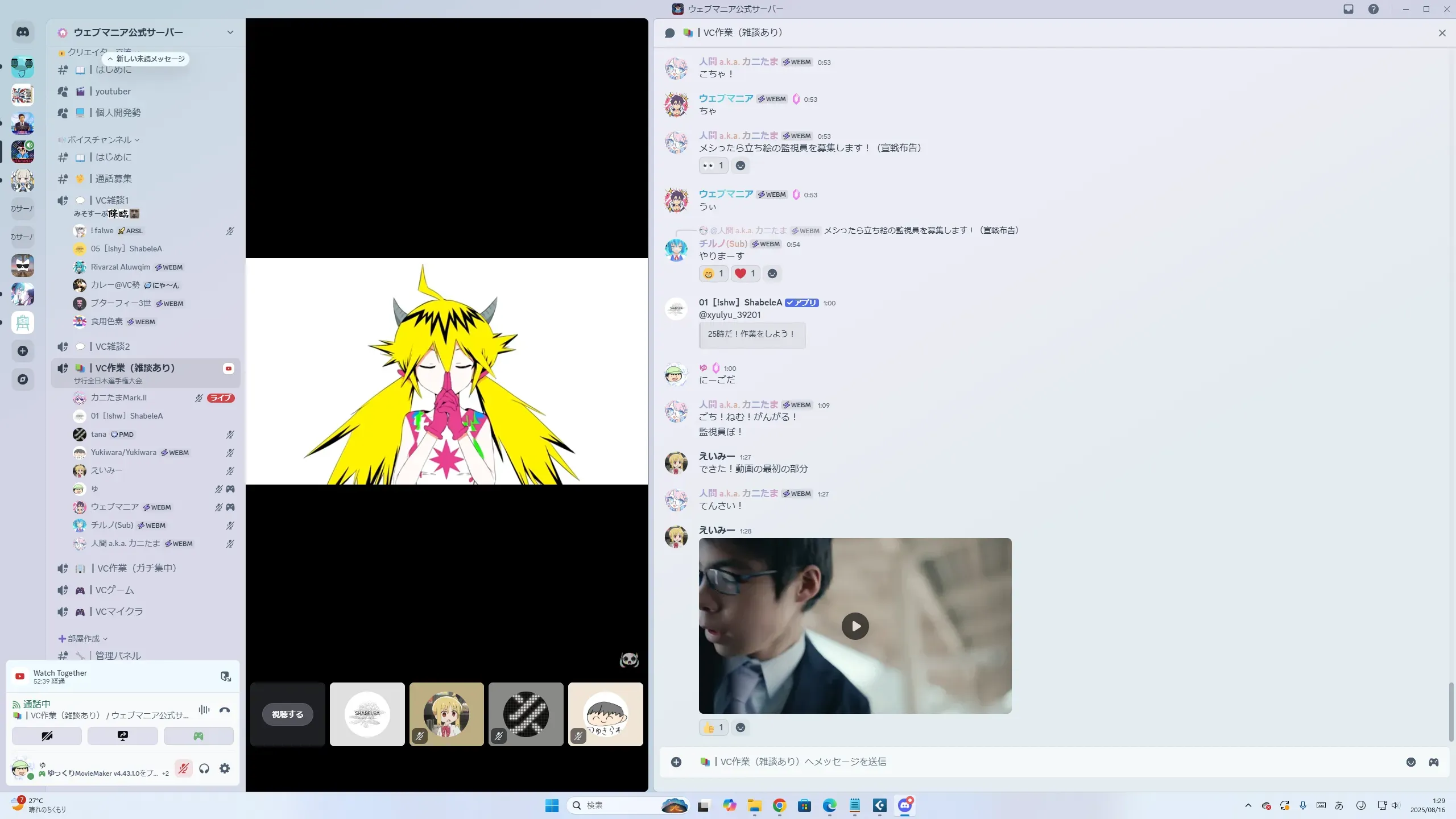
Task: Collapse the ボイスチャンネル category
Action: point(100,140)
